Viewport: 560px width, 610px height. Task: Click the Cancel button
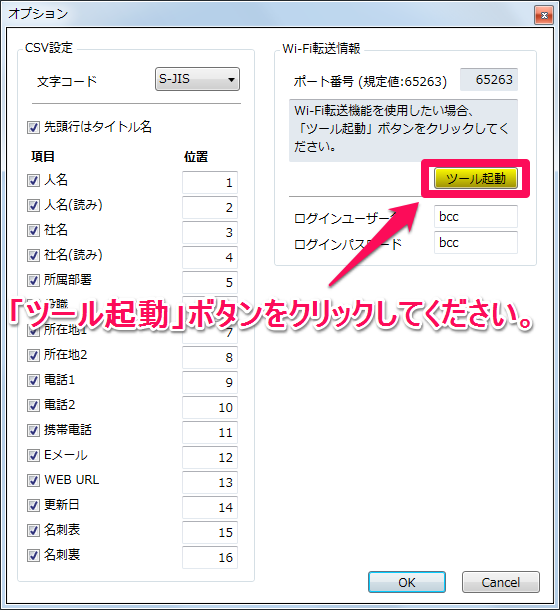click(x=500, y=582)
